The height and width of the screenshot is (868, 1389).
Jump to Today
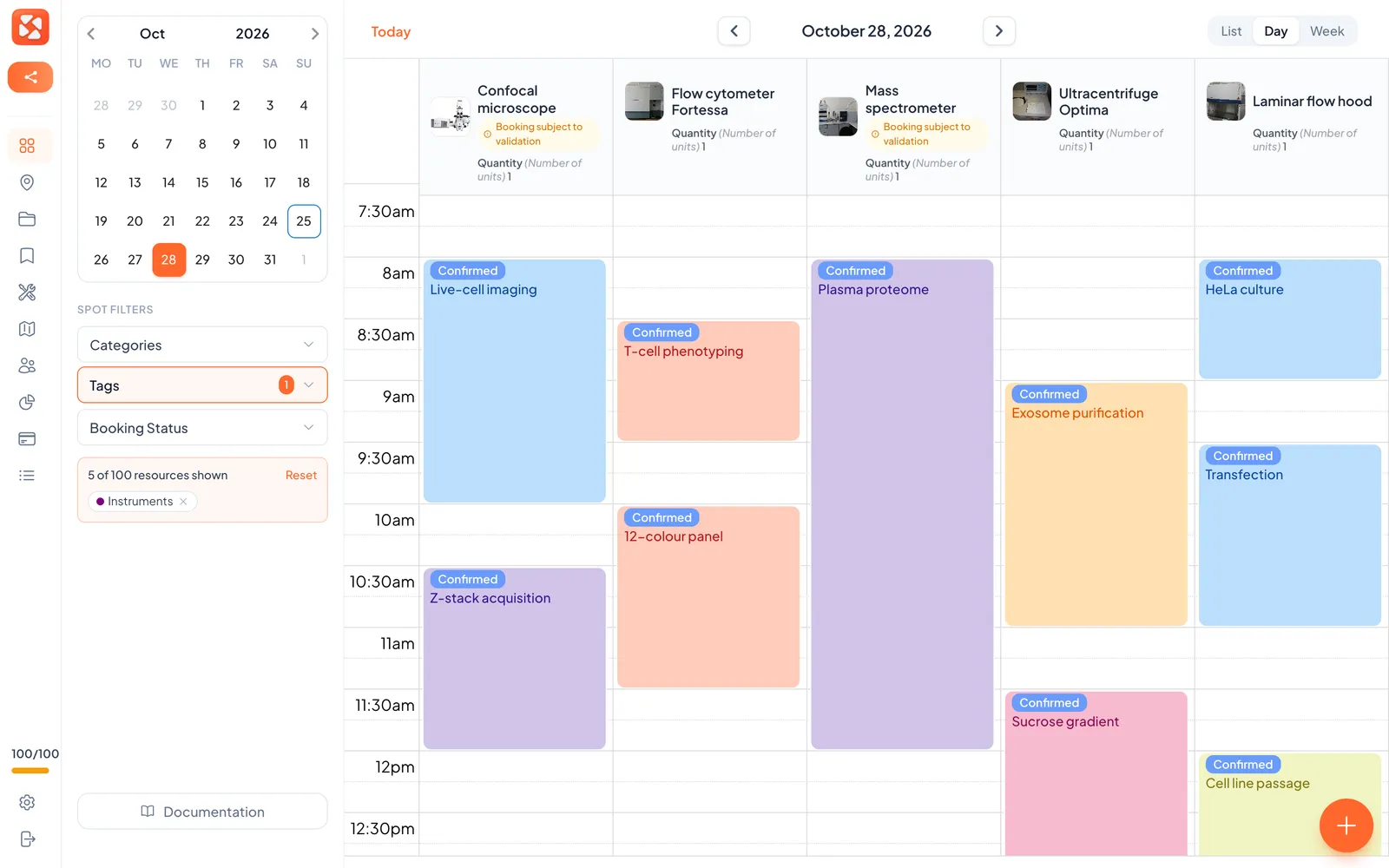tap(391, 32)
